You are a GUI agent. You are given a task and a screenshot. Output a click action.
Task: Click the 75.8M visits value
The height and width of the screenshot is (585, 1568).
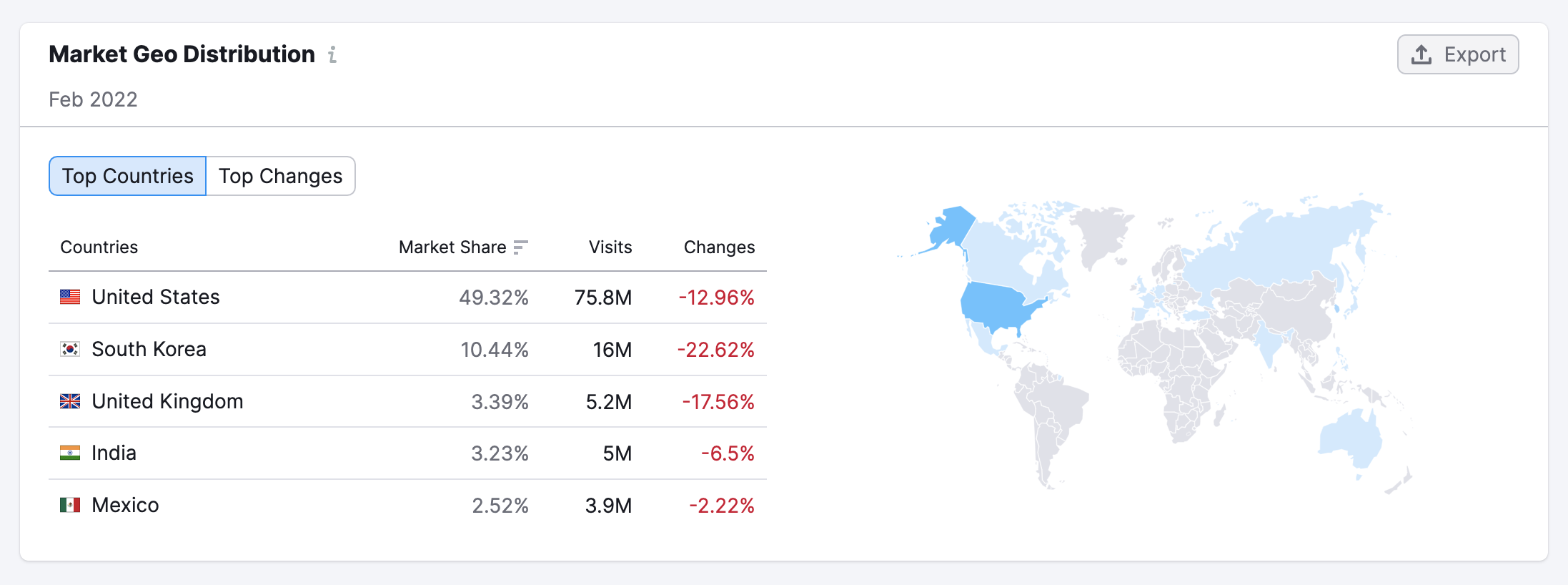603,298
